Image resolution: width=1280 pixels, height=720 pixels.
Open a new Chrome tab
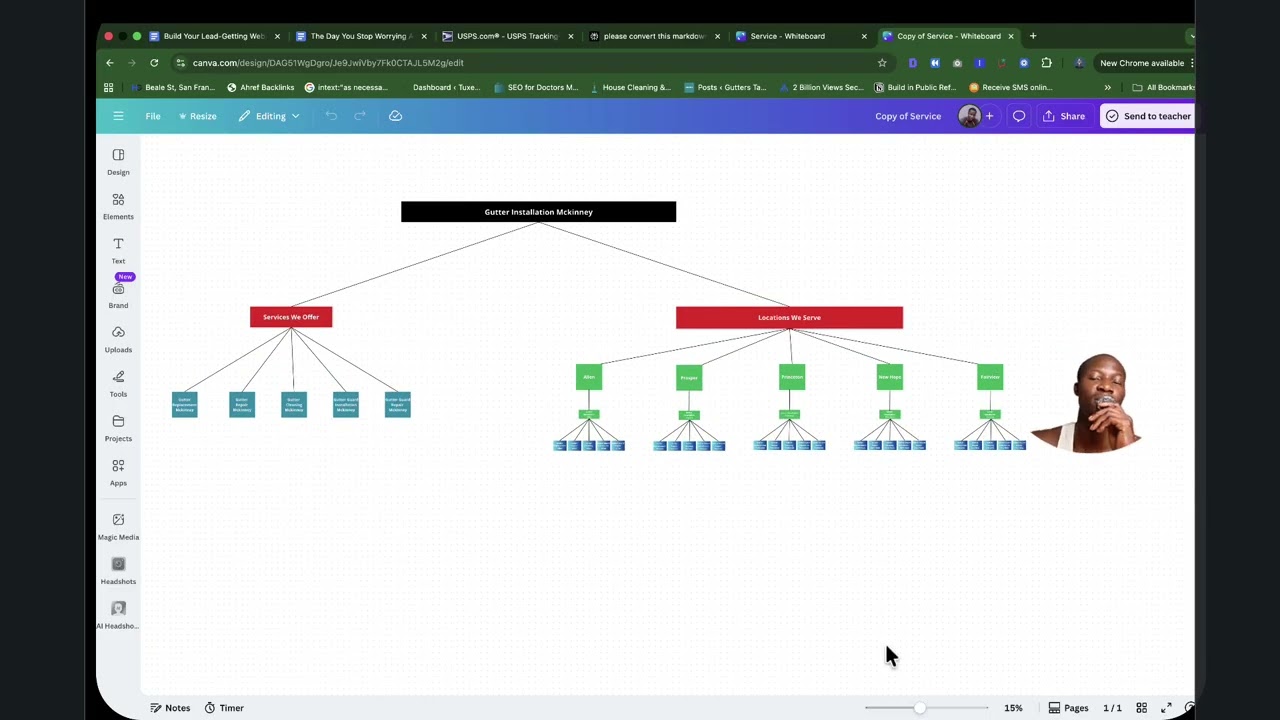click(1033, 36)
